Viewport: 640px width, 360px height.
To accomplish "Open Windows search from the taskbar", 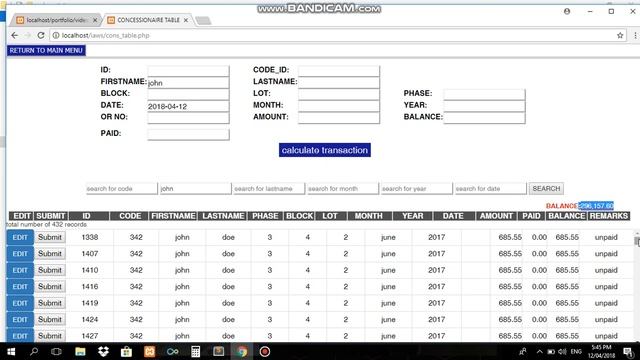I will click(x=34, y=351).
